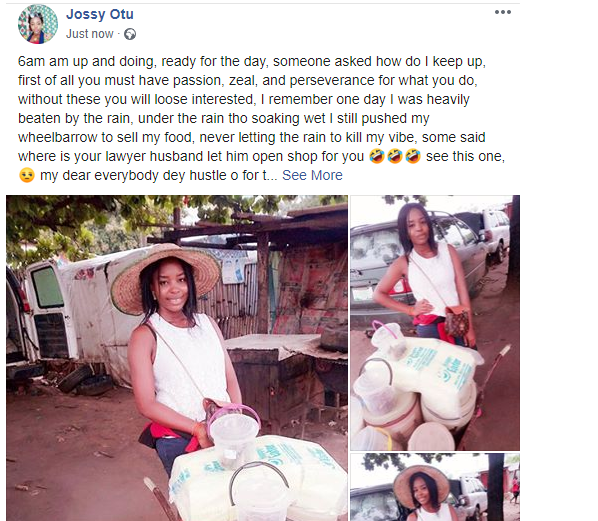Expand the post with See More
The image size is (598, 521).
[x=312, y=175]
